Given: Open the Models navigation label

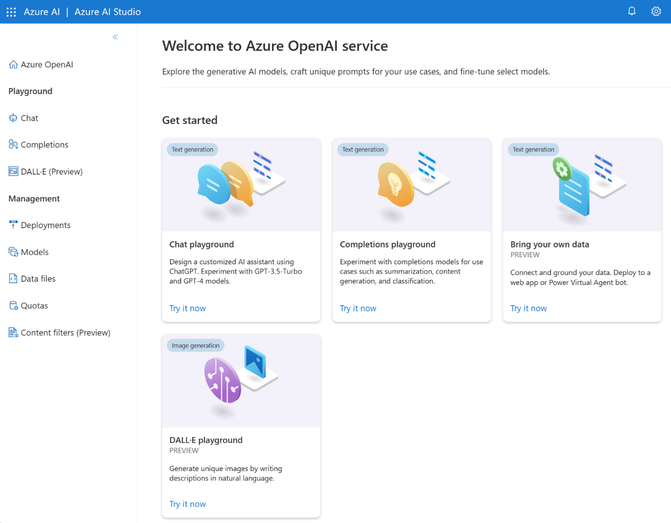Looking at the screenshot, I should [x=35, y=252].
